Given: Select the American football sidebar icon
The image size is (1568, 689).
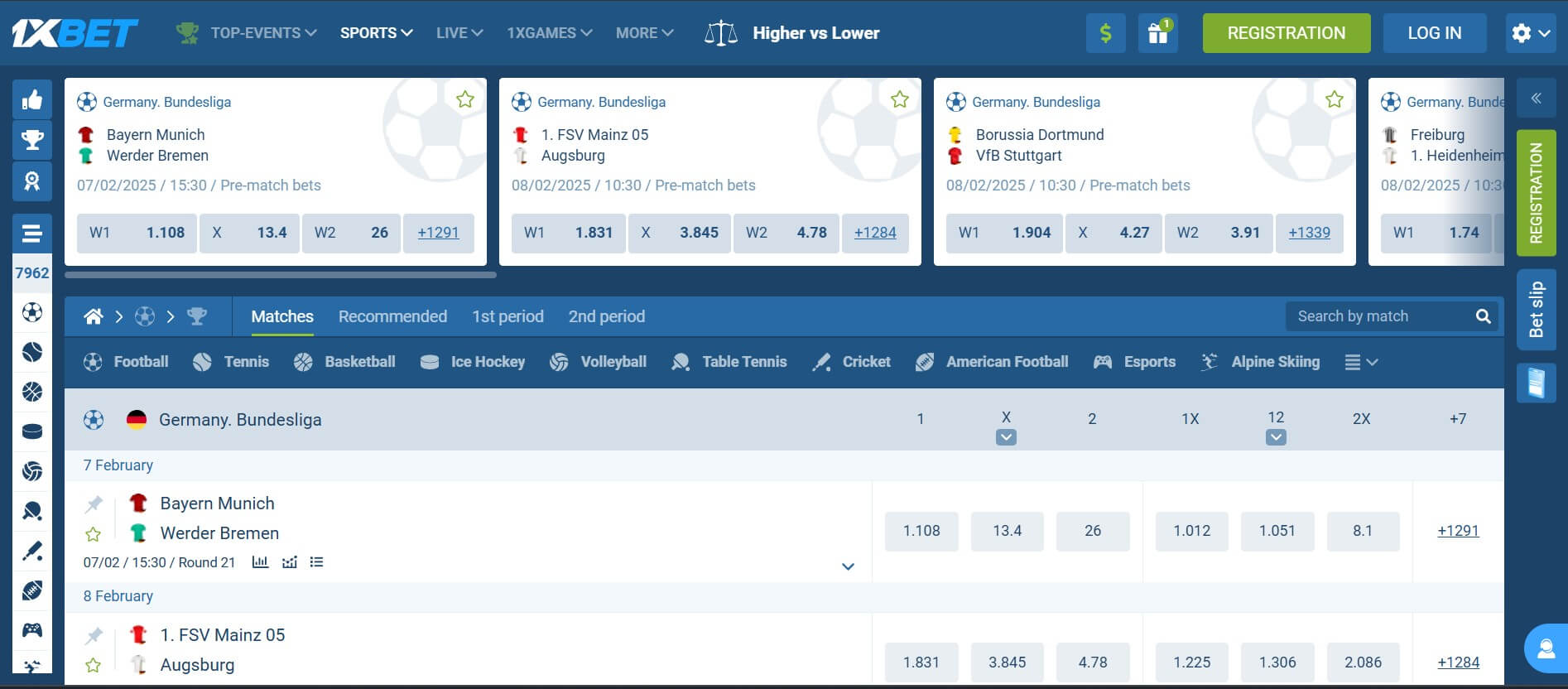Looking at the screenshot, I should coord(32,590).
